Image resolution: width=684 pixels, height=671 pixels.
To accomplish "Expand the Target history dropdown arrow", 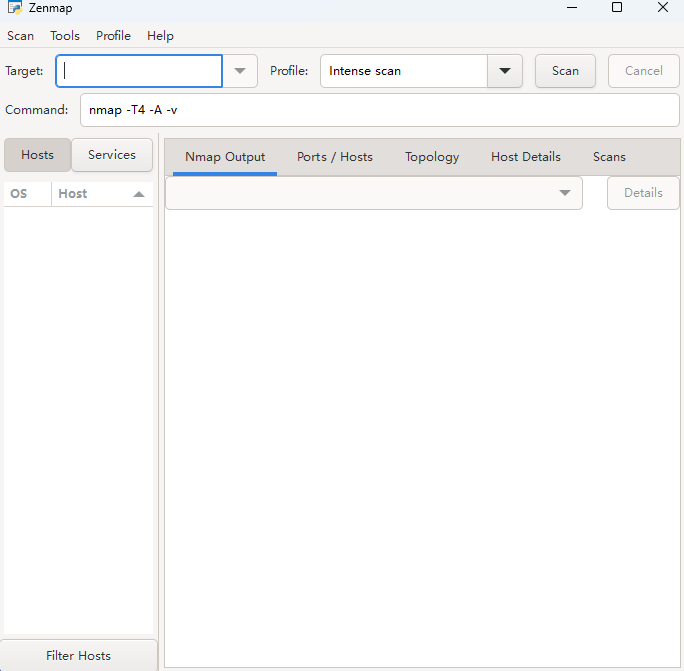I will [x=240, y=71].
